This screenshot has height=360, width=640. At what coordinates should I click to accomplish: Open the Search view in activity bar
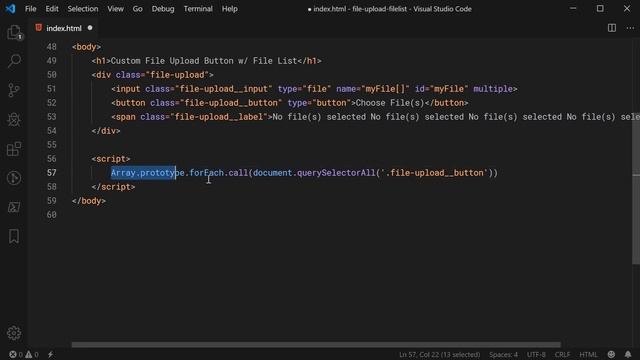coord(14,61)
